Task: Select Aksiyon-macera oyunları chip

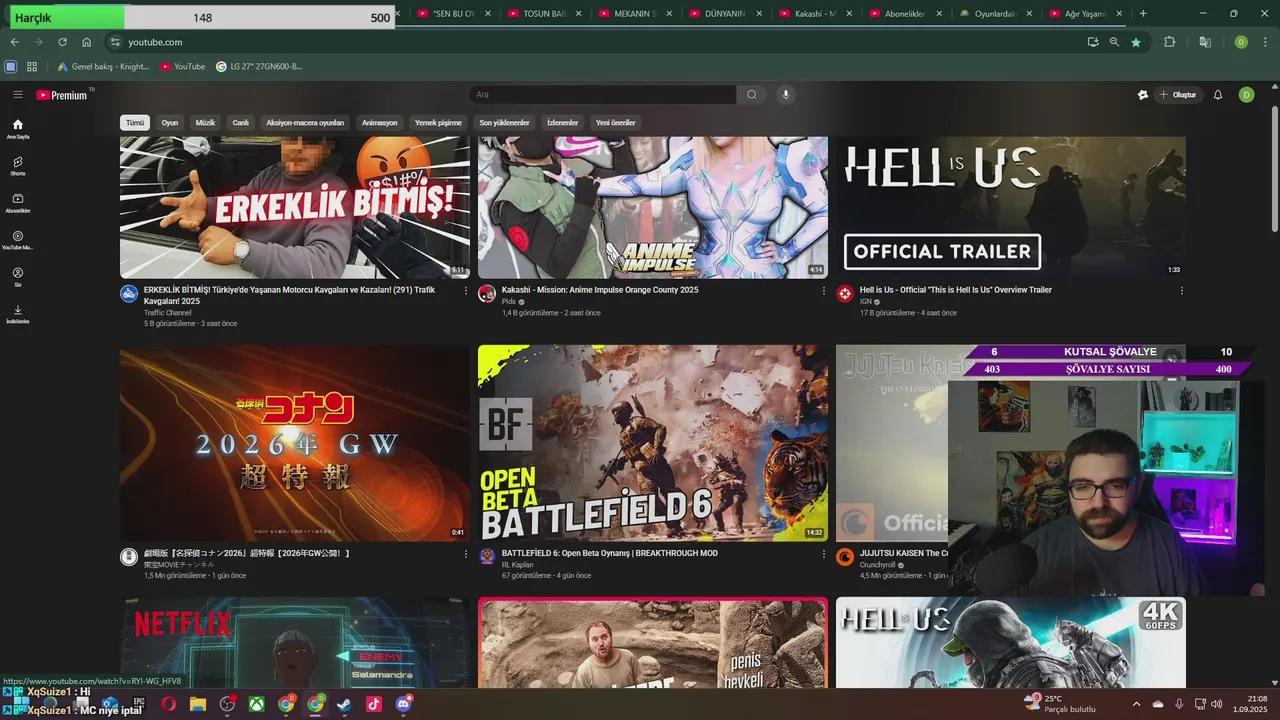Action: pyautogui.click(x=305, y=123)
